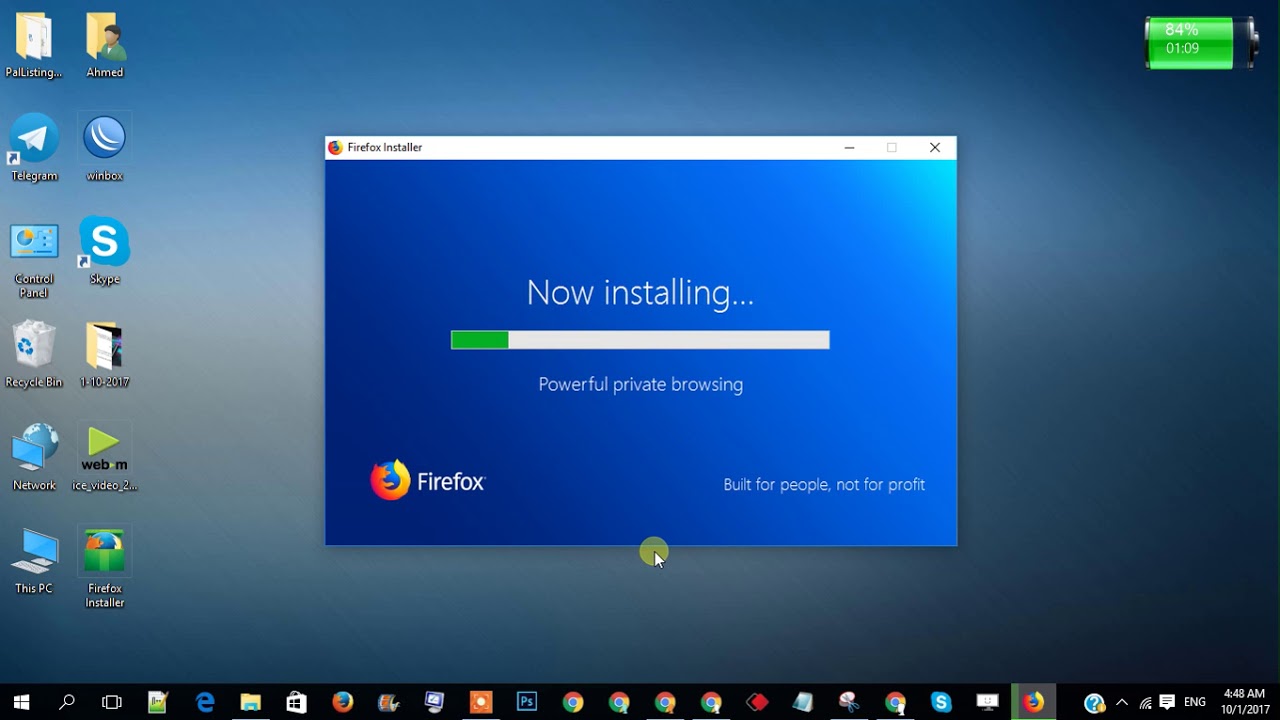The image size is (1280, 720).
Task: Launch Microsoft Edge from the taskbar
Action: [205, 702]
